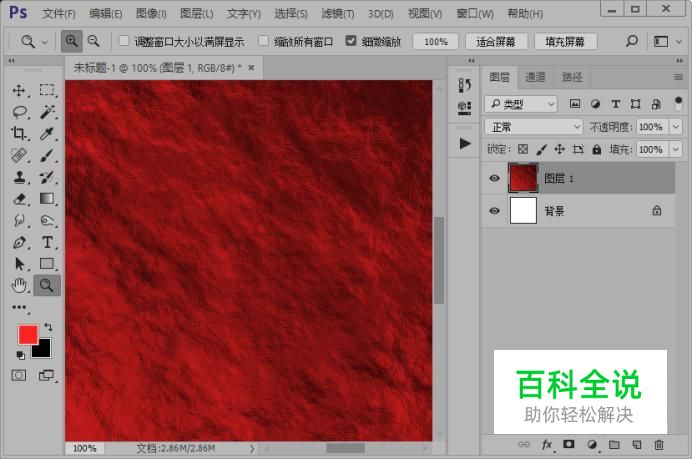692x459 pixels.
Task: Select the Magic Wand tool
Action: pyautogui.click(x=47, y=112)
